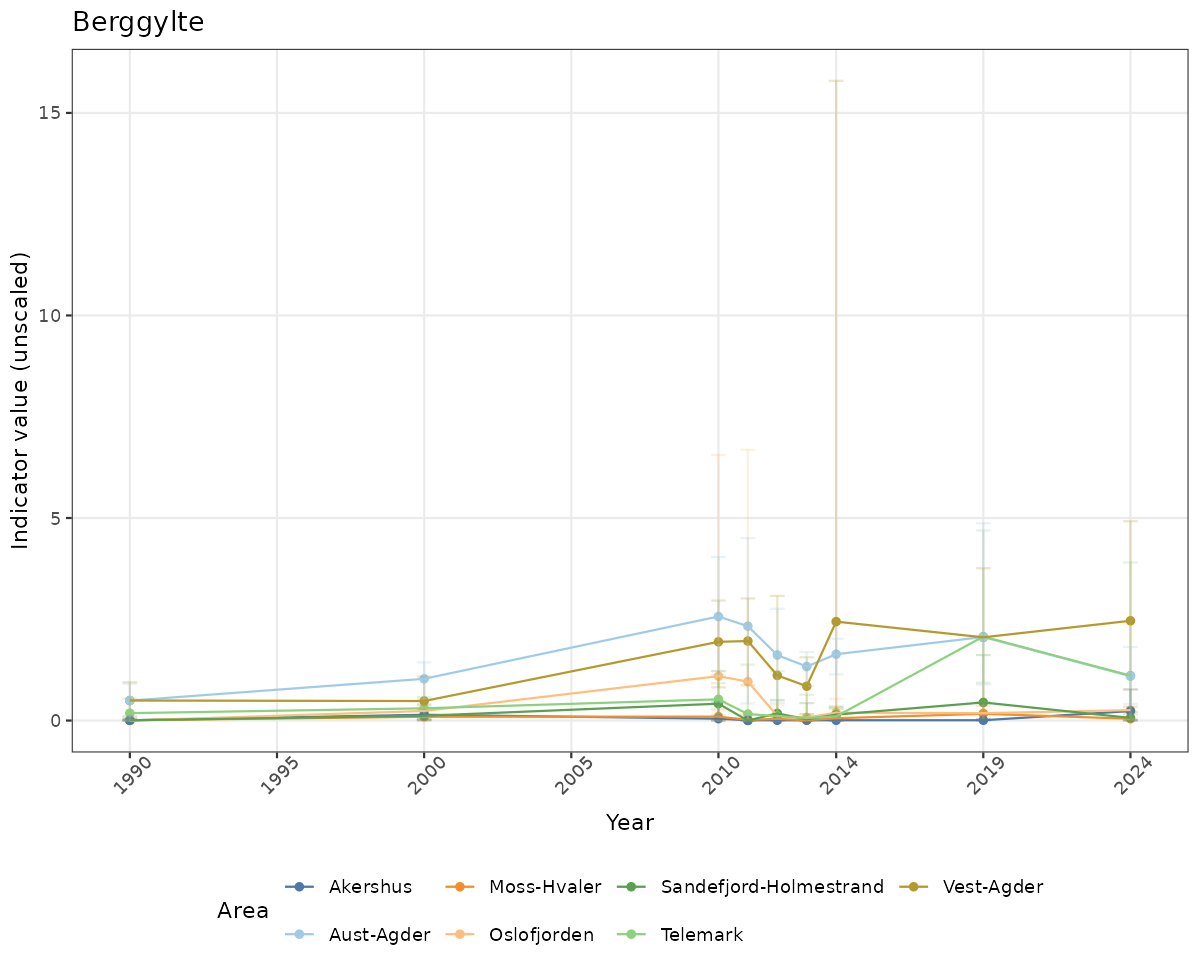Click the Vest-Agder data point at 2014
This screenshot has height=975, width=1200.
(836, 622)
